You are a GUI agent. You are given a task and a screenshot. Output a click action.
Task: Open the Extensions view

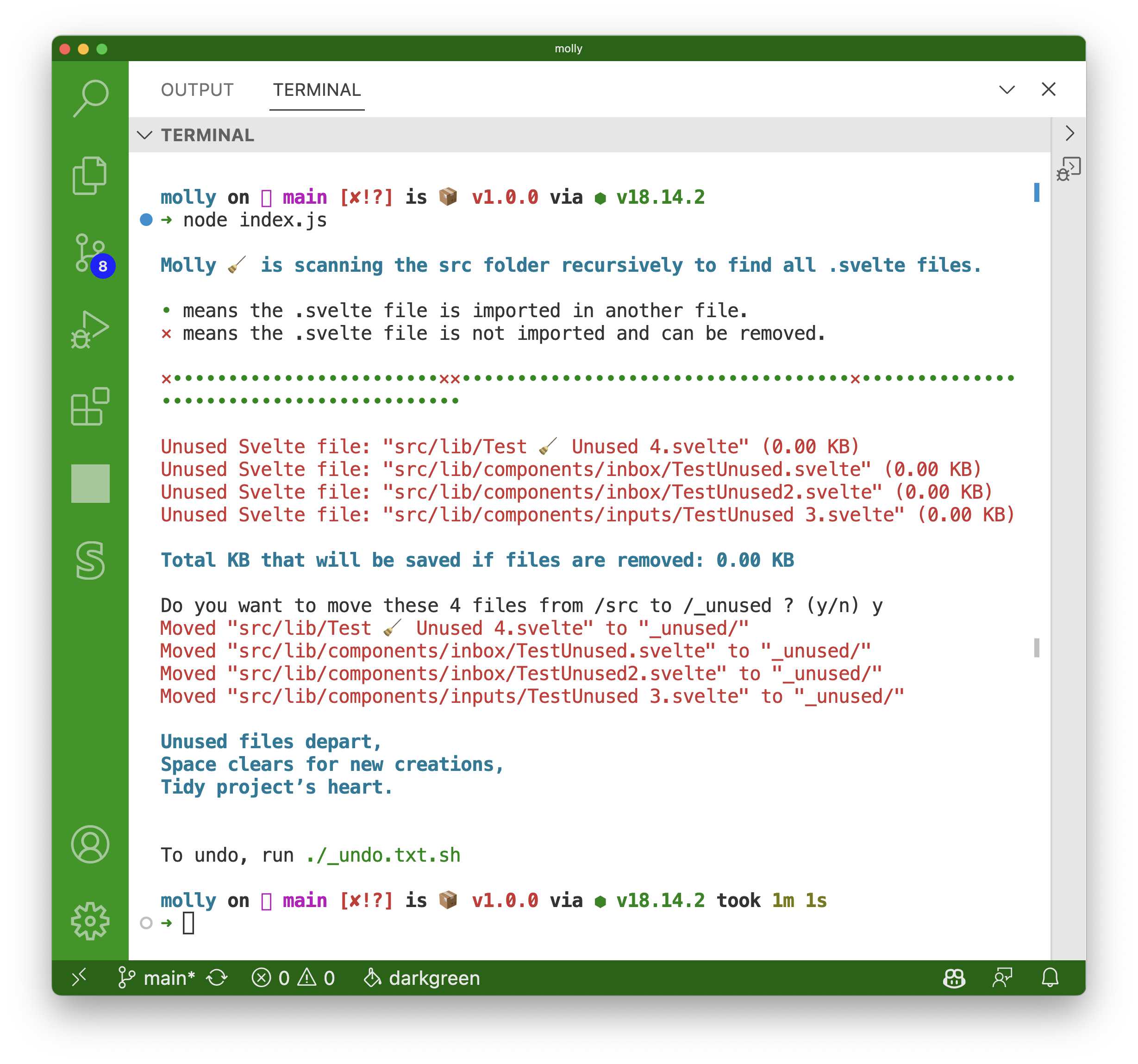tap(90, 407)
